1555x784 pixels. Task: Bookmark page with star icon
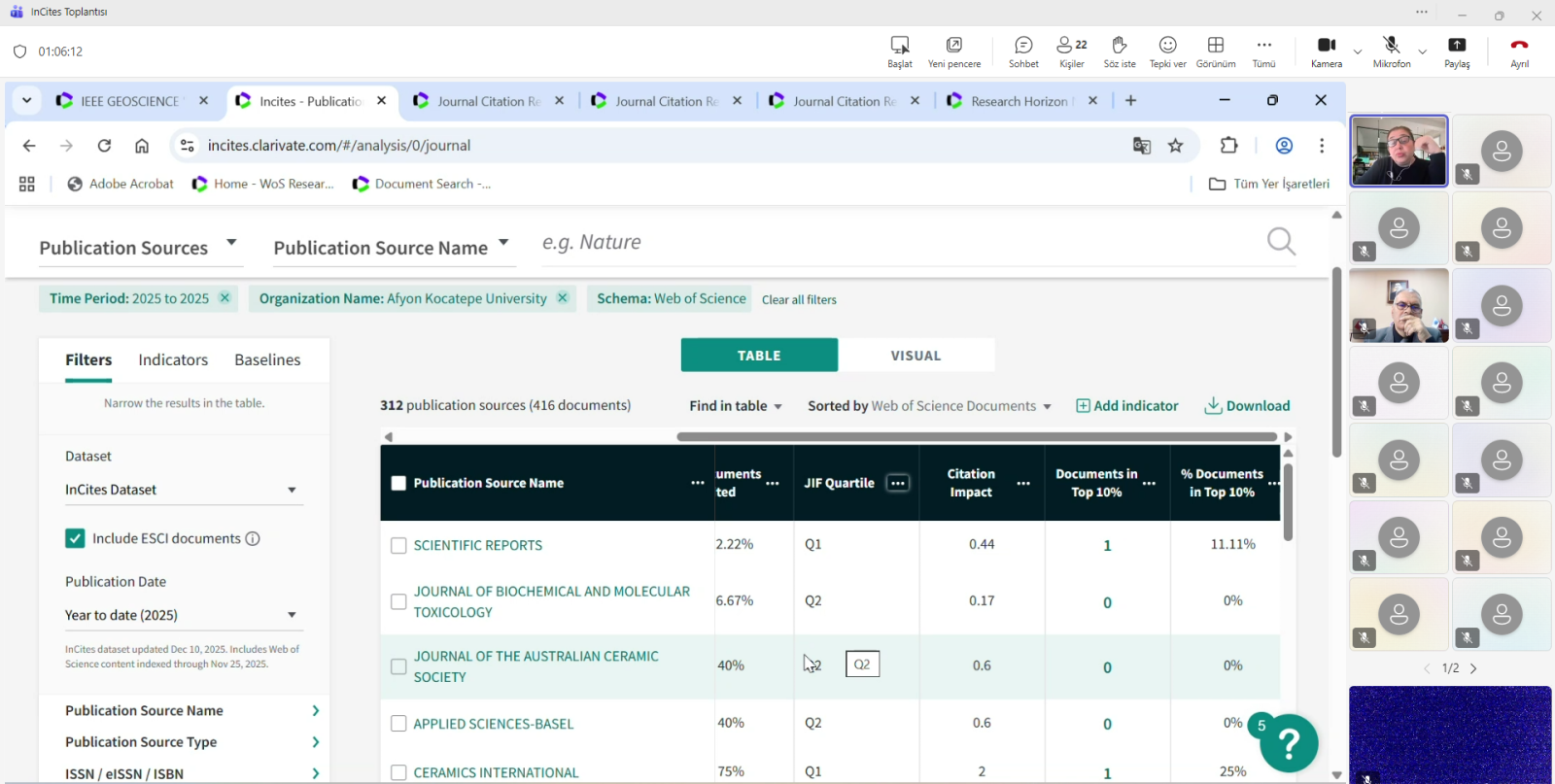click(x=1176, y=146)
